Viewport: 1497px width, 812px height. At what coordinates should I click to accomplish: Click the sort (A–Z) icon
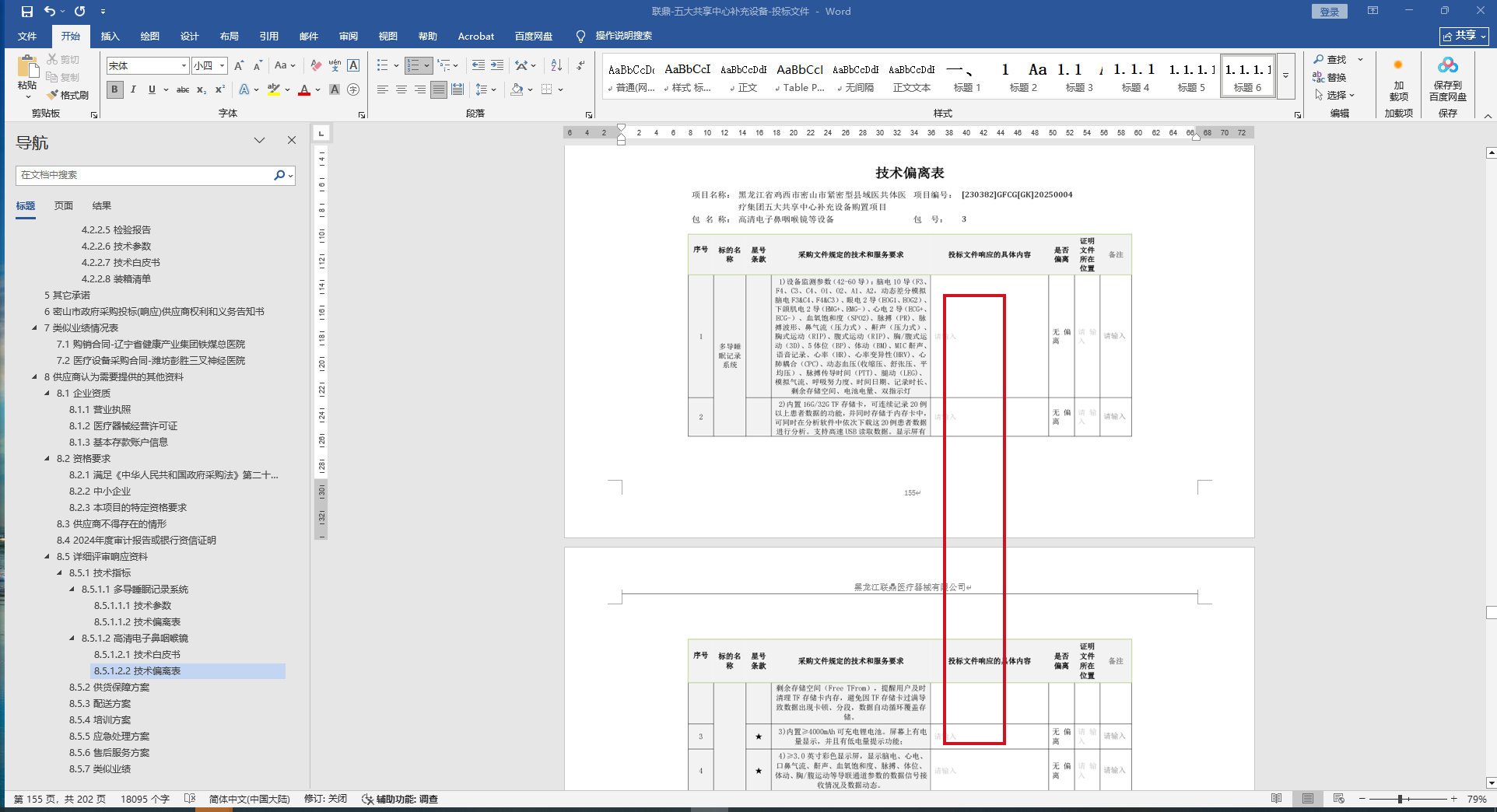(x=556, y=65)
